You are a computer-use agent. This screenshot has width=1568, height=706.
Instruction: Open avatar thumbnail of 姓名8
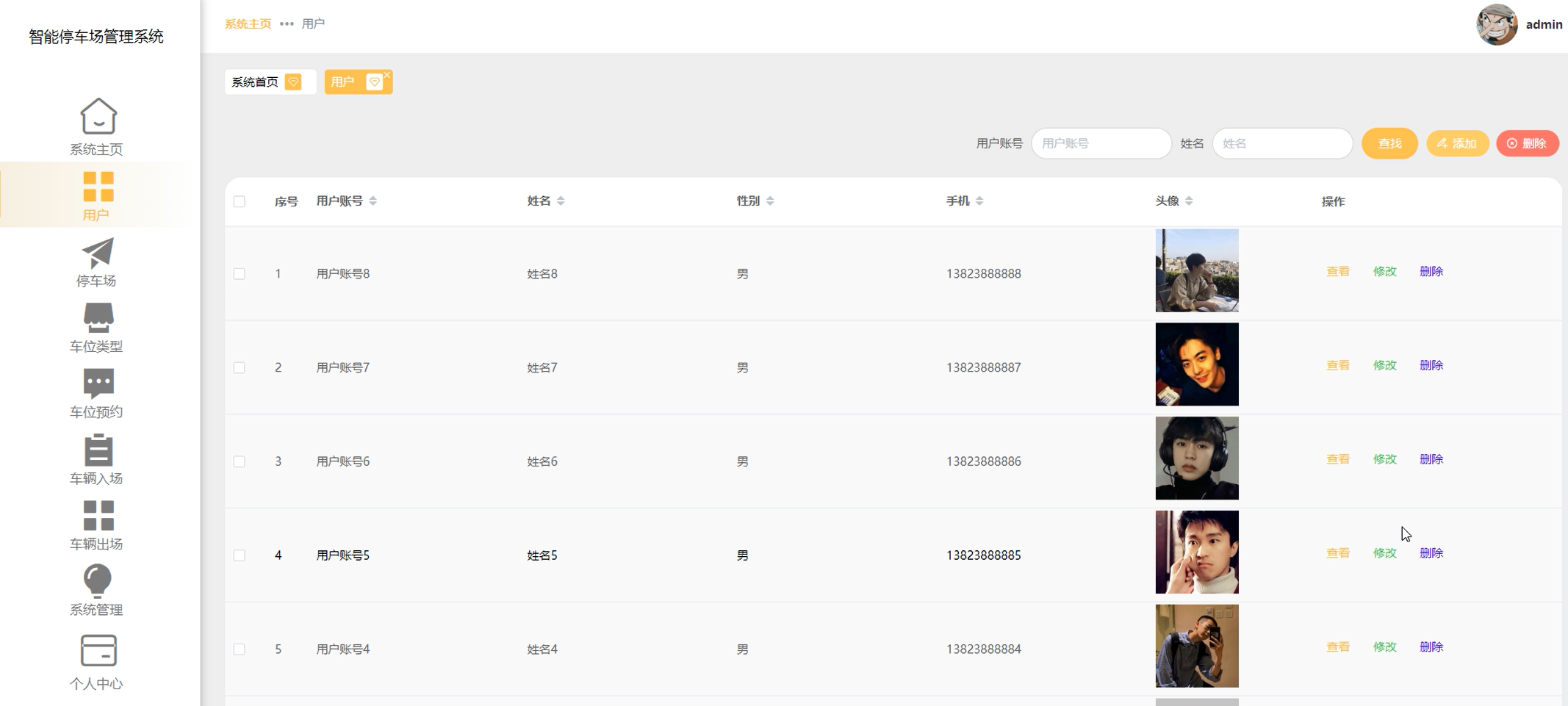[x=1197, y=270]
